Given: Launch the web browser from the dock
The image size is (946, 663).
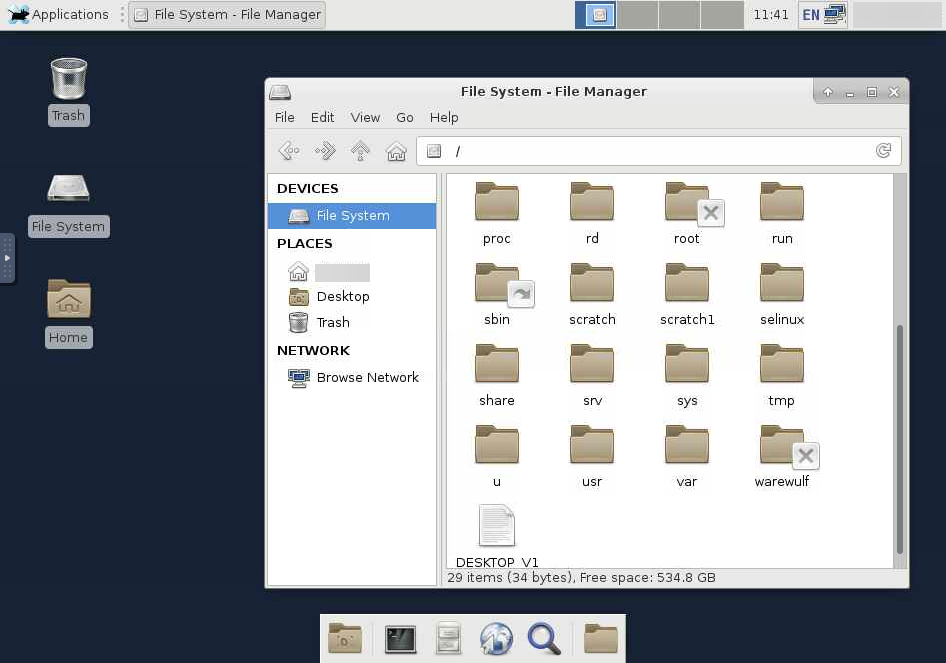Looking at the screenshot, I should (x=496, y=639).
